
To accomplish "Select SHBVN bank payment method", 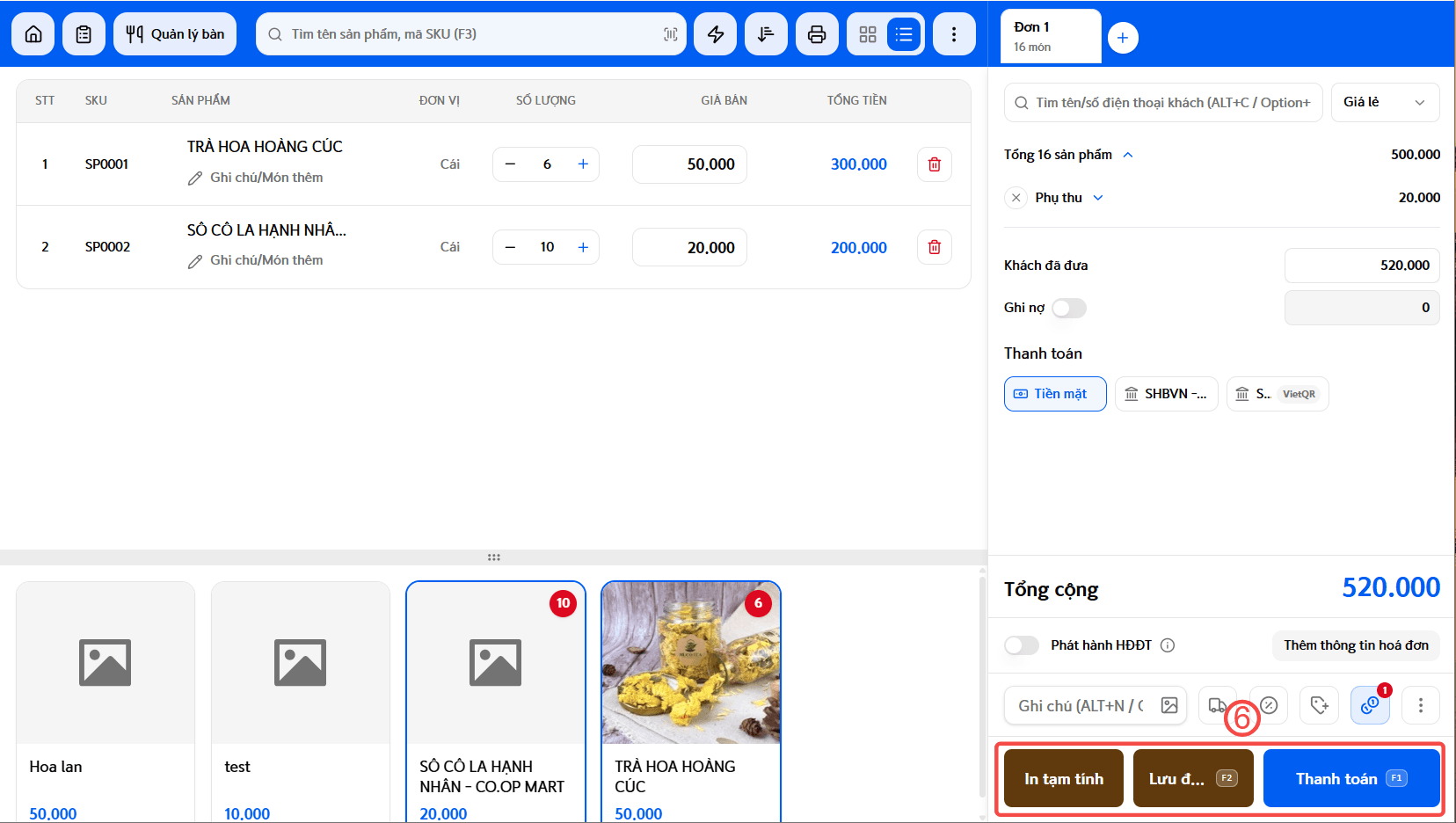I will (1167, 394).
